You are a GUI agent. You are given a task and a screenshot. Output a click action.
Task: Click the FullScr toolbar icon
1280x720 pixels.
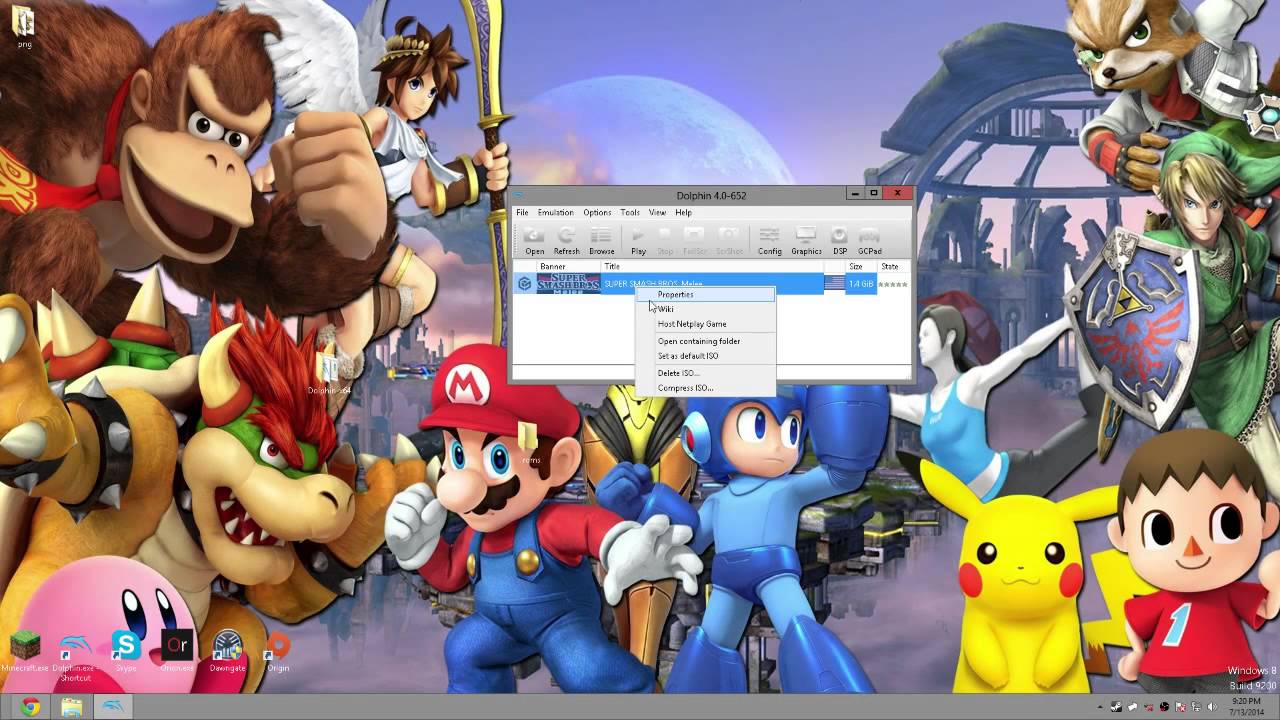click(694, 240)
